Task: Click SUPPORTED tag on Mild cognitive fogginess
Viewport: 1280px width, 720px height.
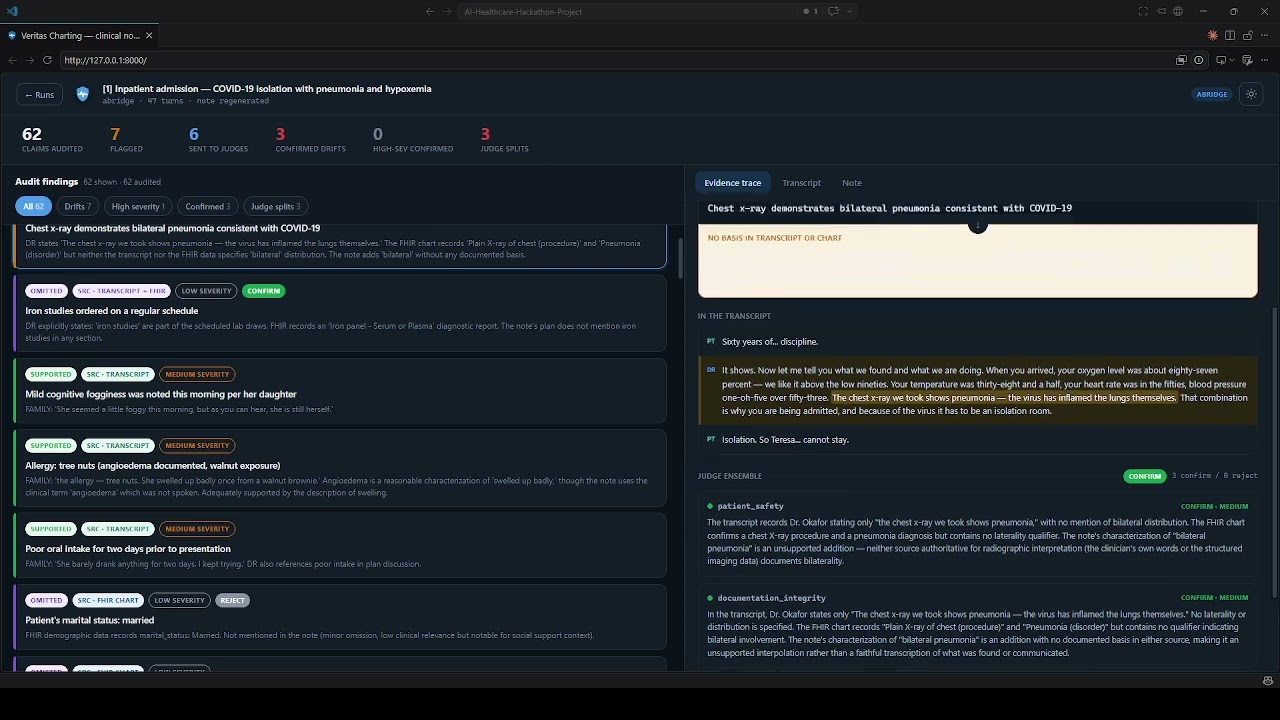Action: 51,374
